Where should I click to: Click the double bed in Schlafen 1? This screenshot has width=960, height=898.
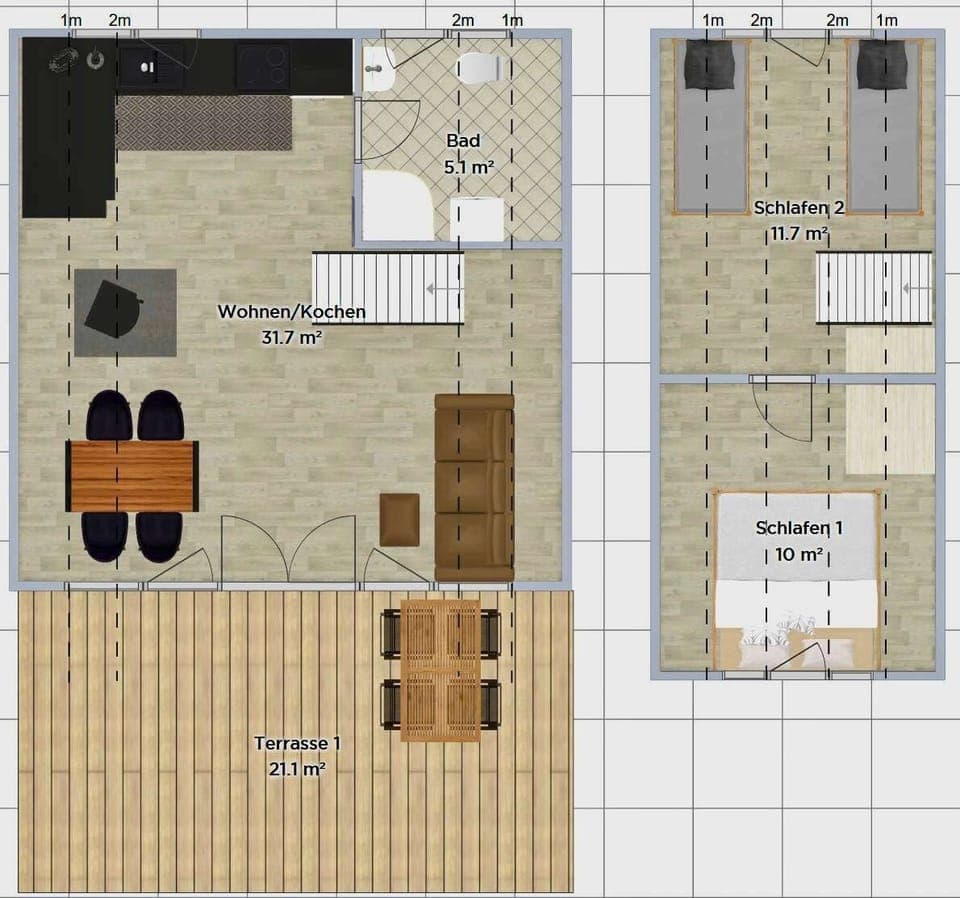(x=797, y=579)
